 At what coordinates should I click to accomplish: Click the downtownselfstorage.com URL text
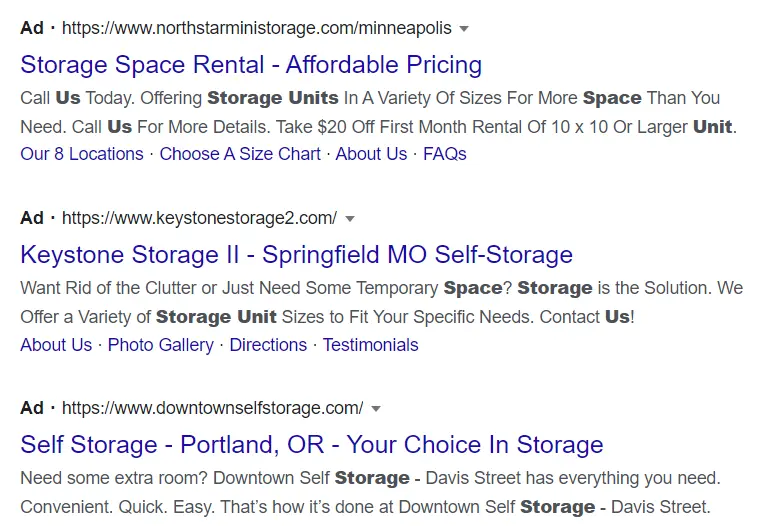coord(212,408)
